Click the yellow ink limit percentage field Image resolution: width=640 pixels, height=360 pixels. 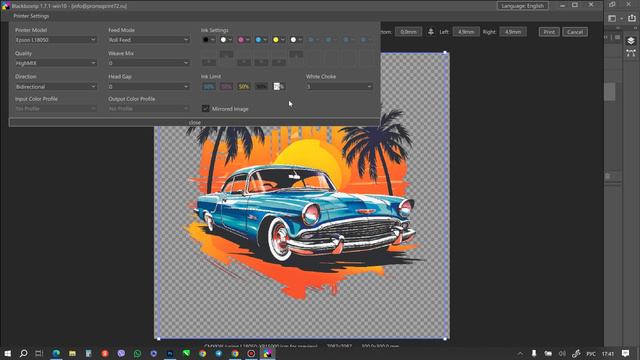click(x=244, y=87)
